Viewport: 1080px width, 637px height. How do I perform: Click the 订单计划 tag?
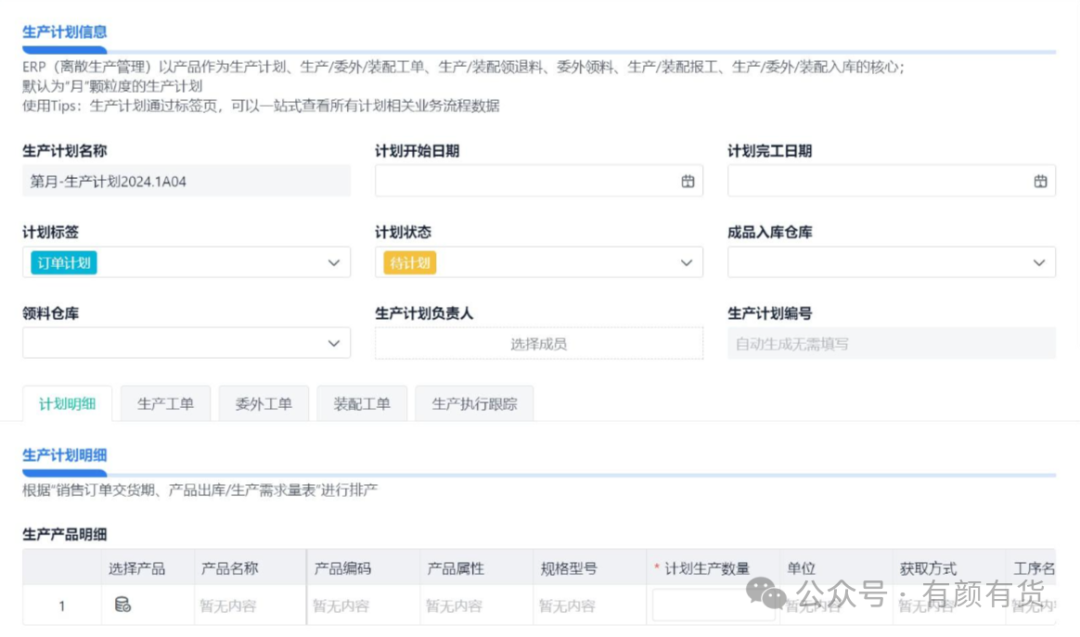click(64, 262)
